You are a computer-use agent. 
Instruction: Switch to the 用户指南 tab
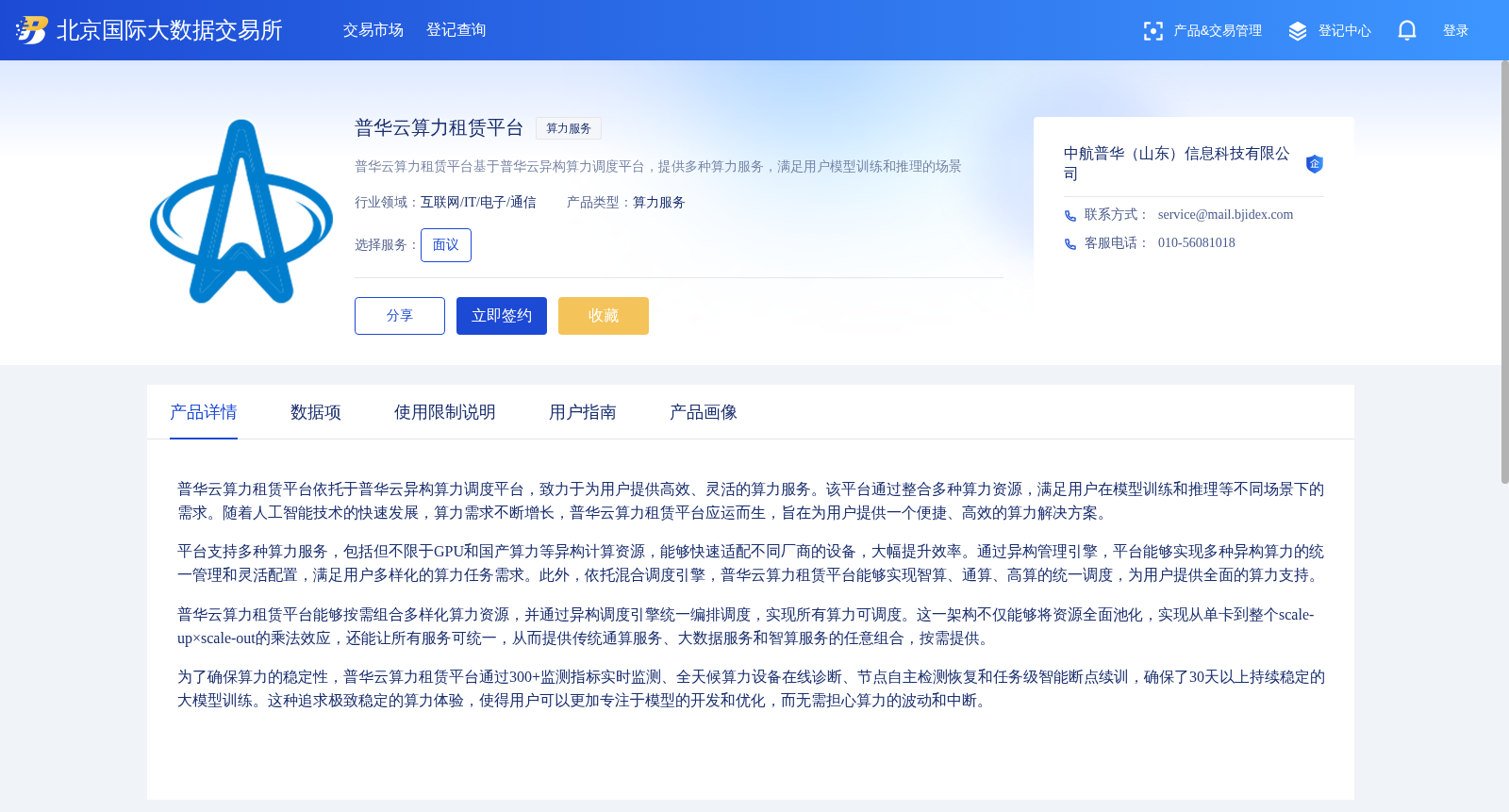(583, 412)
